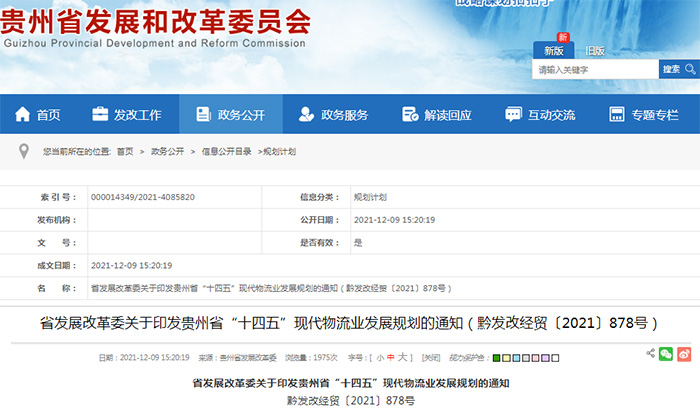The height and width of the screenshot is (411, 700).
Task: Click the site title 贵州省发展和改革委员会
Action: (155, 22)
